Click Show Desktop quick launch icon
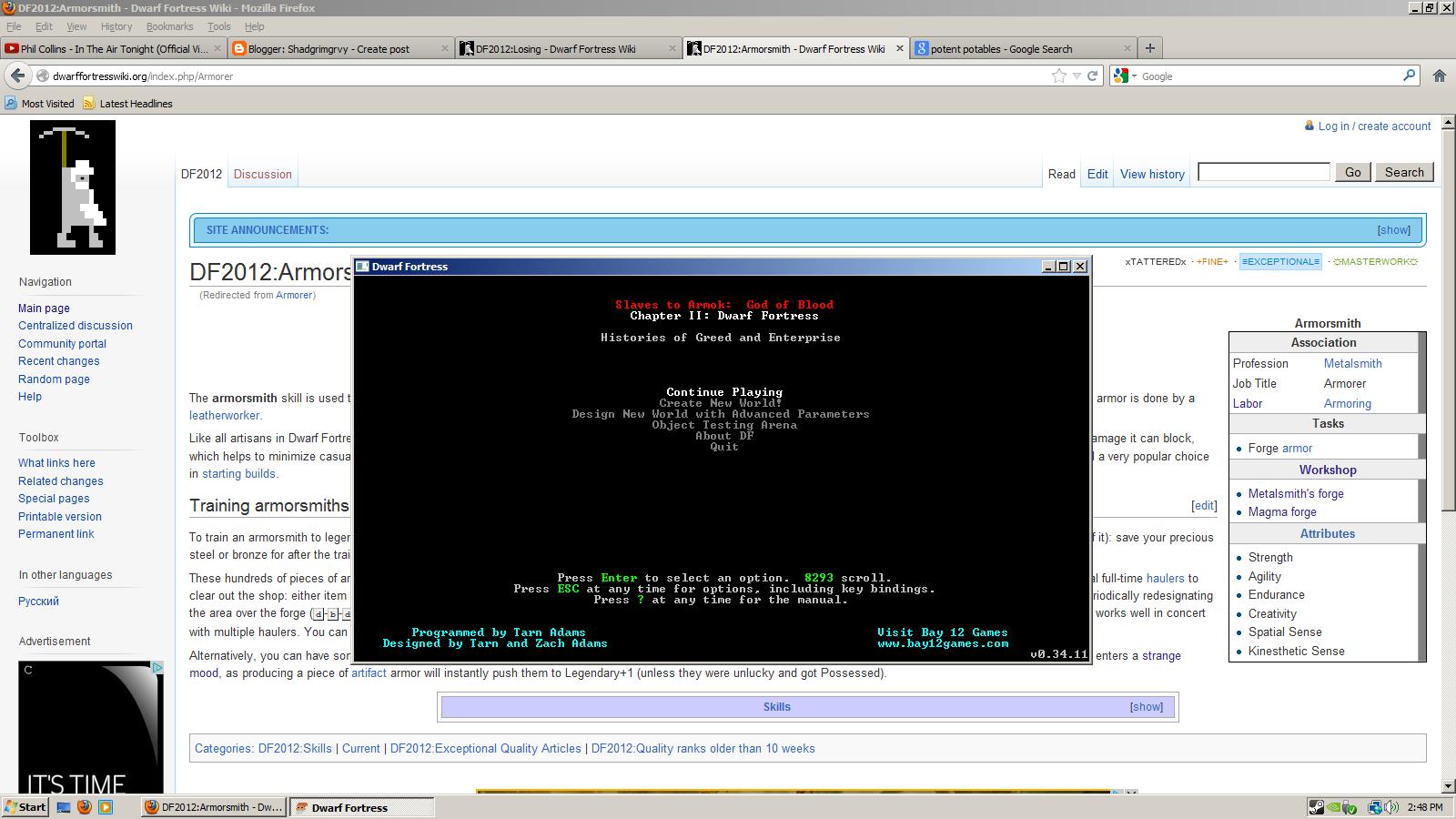This screenshot has height=819, width=1456. (64, 807)
